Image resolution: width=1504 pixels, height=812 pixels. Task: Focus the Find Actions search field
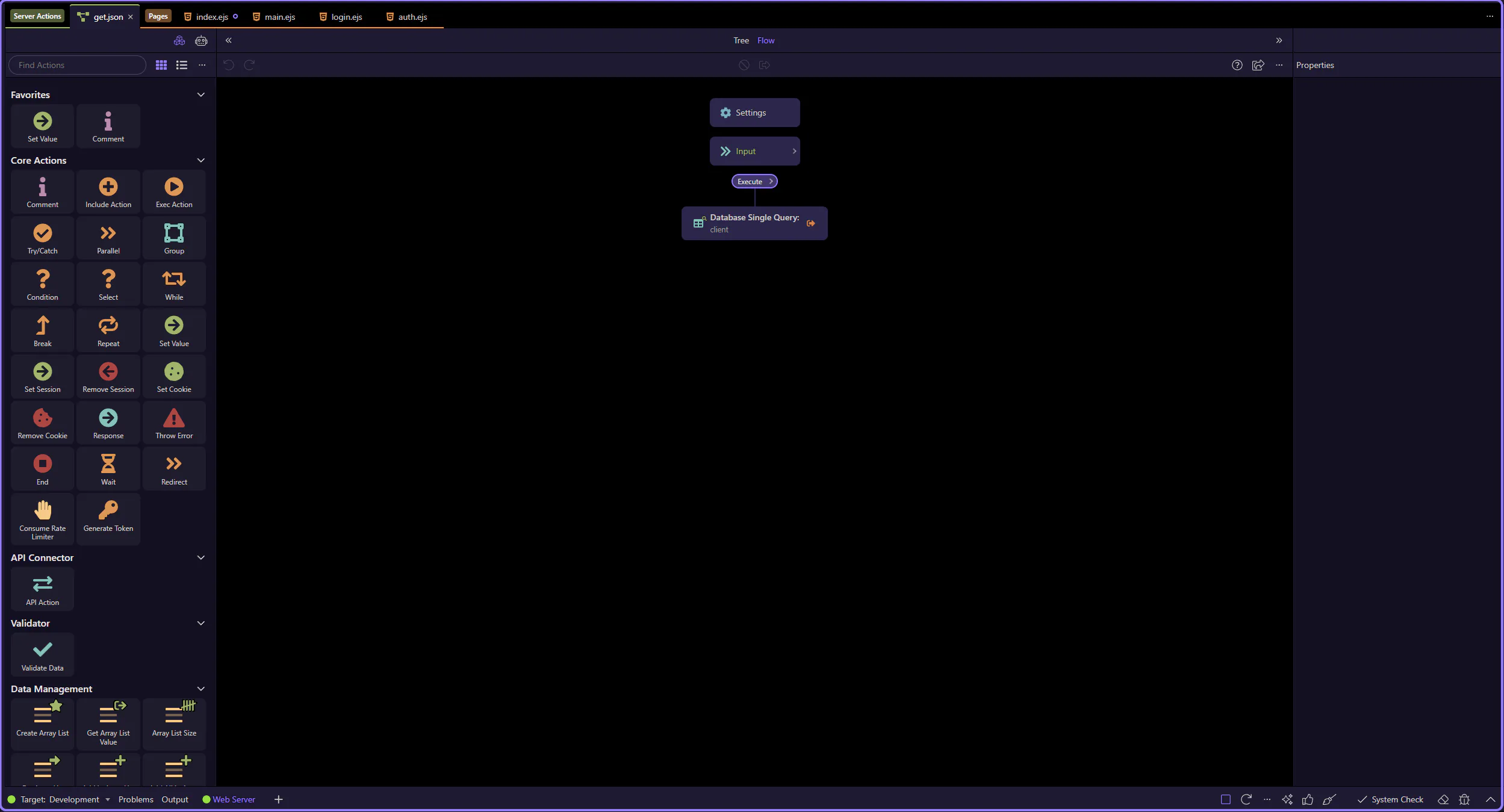pyautogui.click(x=77, y=65)
